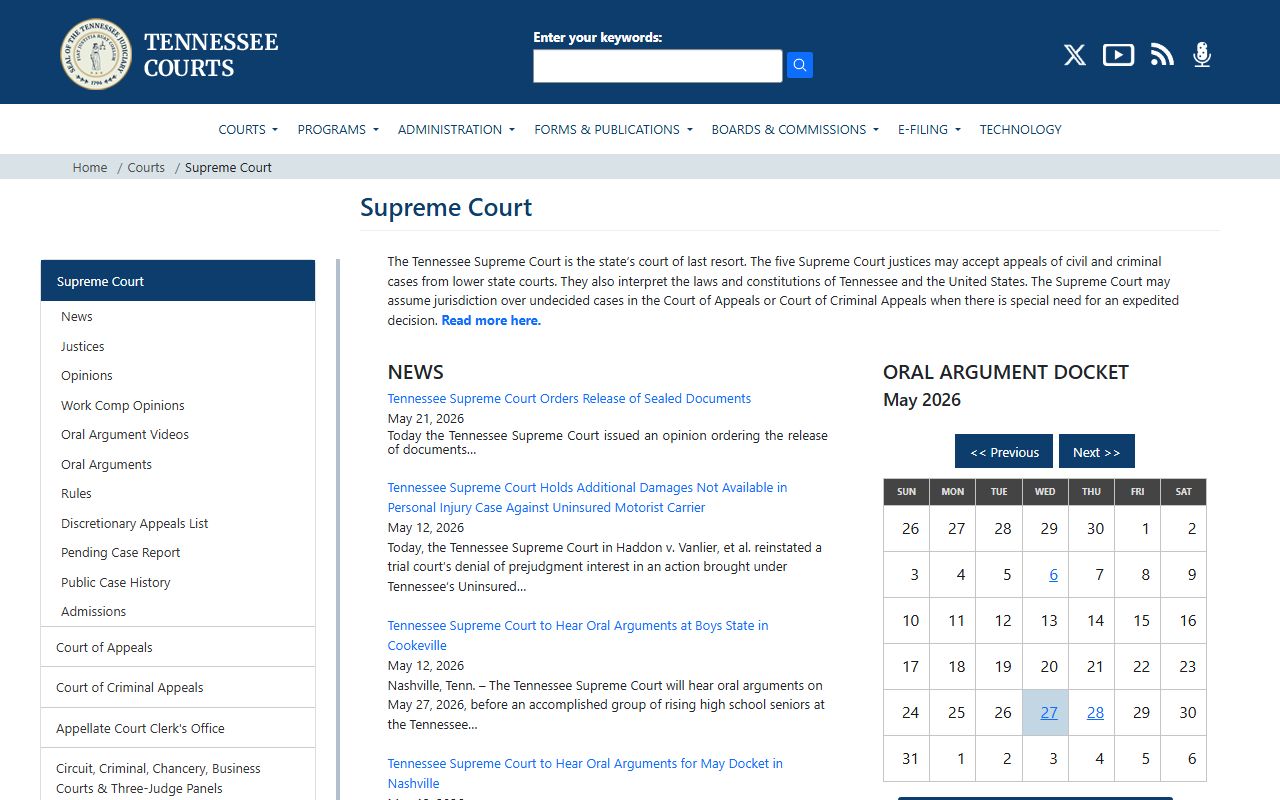Open Appellate Court Clerk's Office section

pos(178,728)
